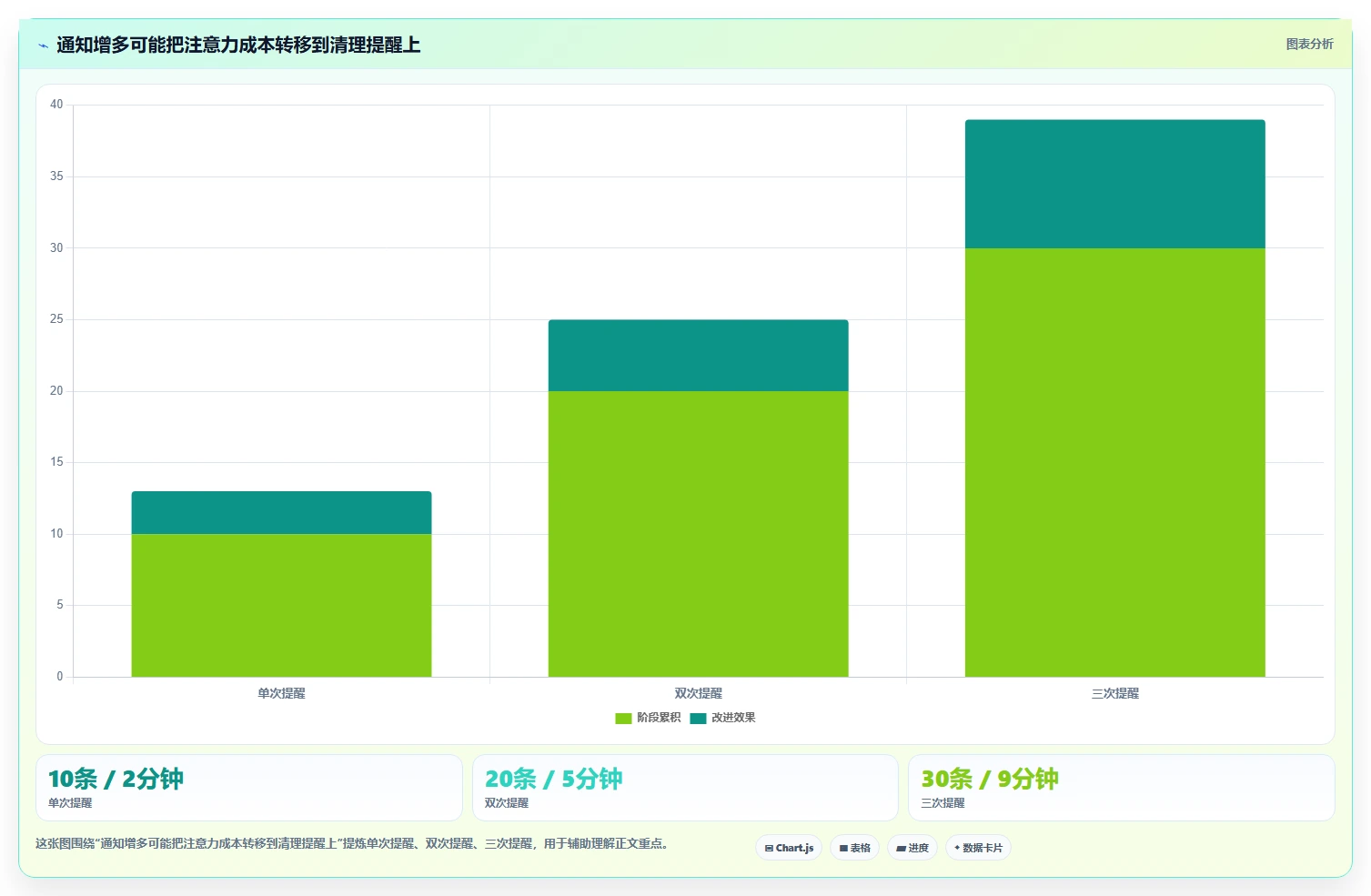Click the footer description starting with 这张图围绕

click(x=354, y=844)
